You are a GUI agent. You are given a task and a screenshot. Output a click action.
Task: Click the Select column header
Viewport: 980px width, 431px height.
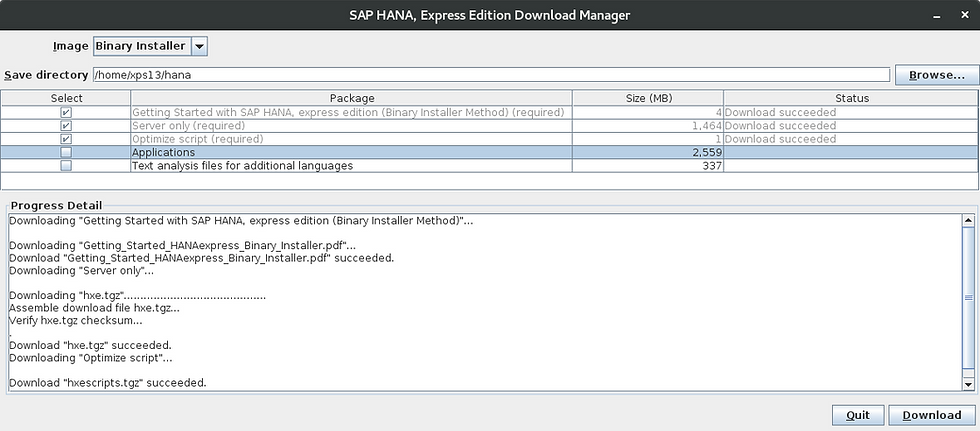[66, 98]
